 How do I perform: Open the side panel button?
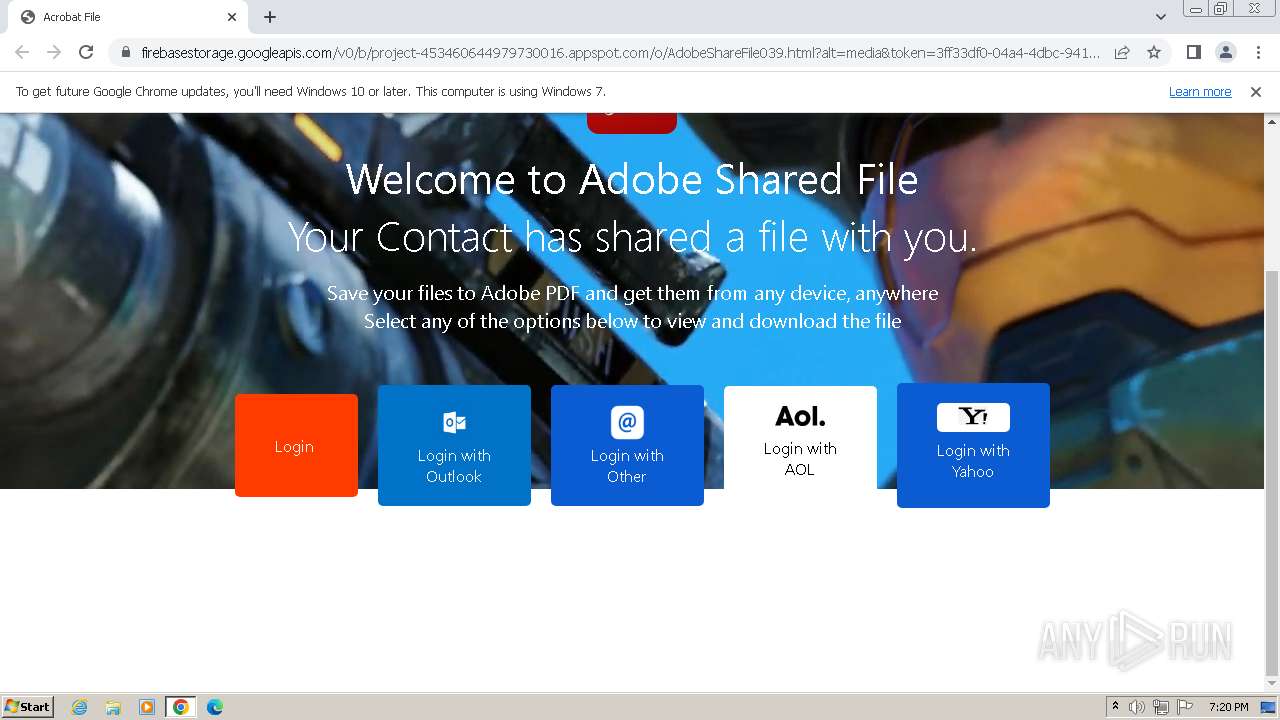1193,52
